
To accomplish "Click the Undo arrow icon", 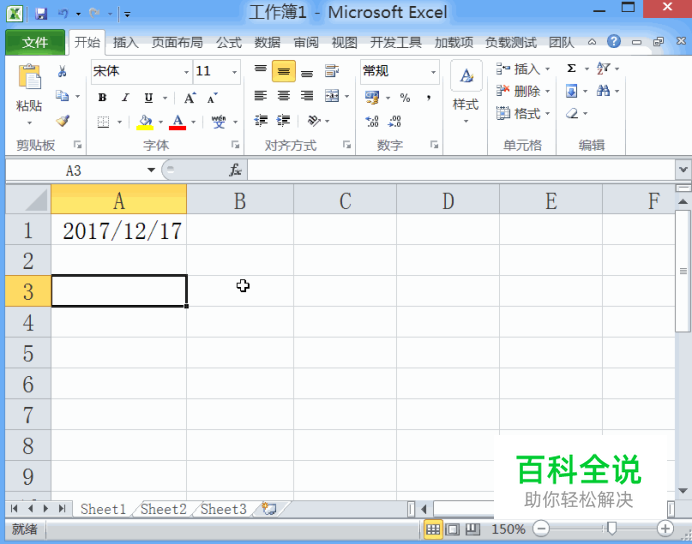I will tap(63, 14).
